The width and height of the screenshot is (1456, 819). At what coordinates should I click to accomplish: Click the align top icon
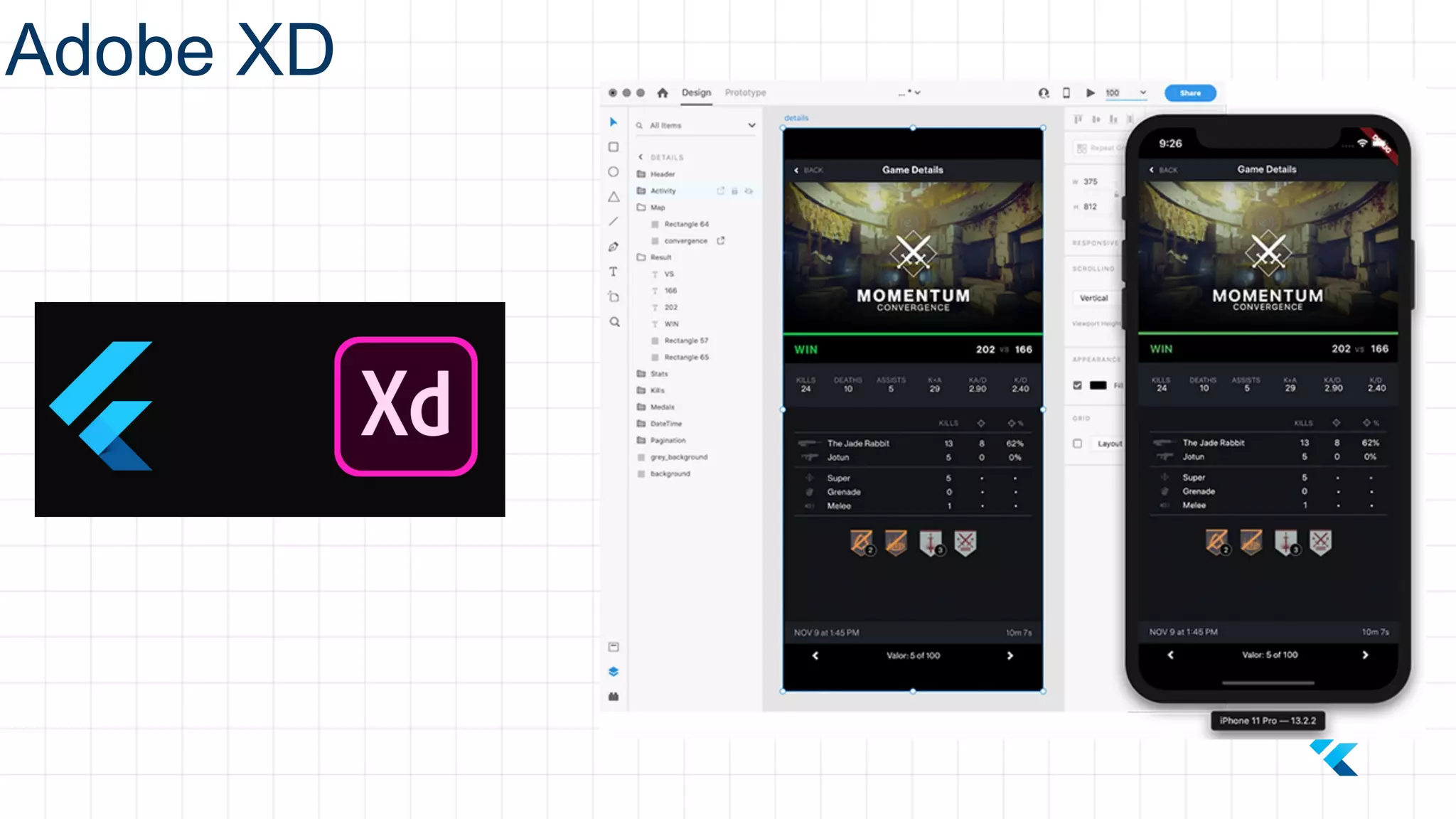click(x=1078, y=119)
